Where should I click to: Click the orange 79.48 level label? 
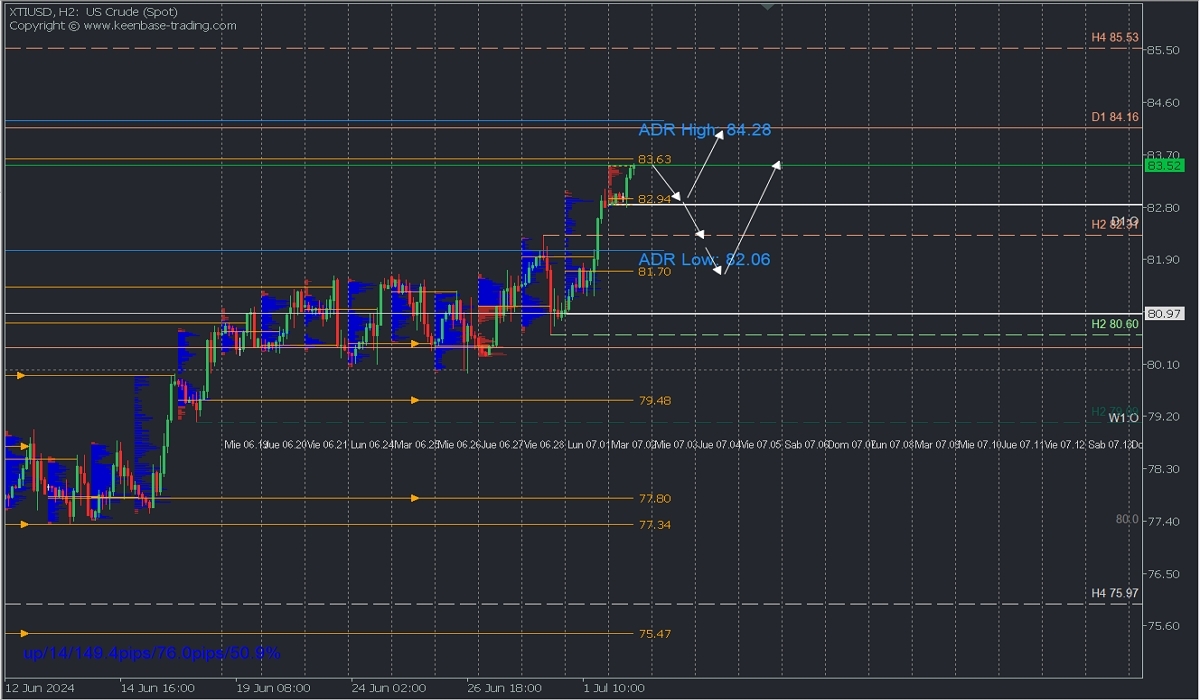pos(654,400)
